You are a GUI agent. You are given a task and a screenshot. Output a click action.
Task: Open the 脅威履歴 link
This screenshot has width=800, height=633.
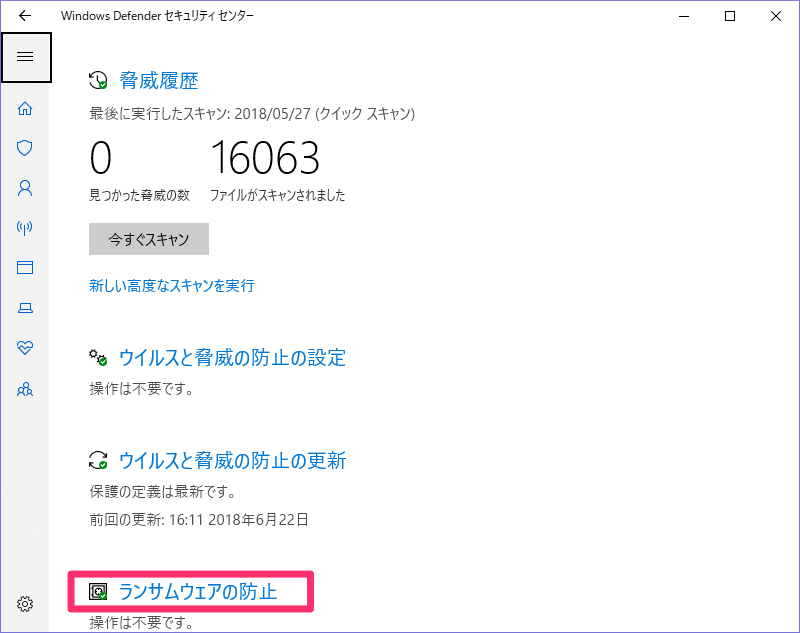(x=159, y=81)
